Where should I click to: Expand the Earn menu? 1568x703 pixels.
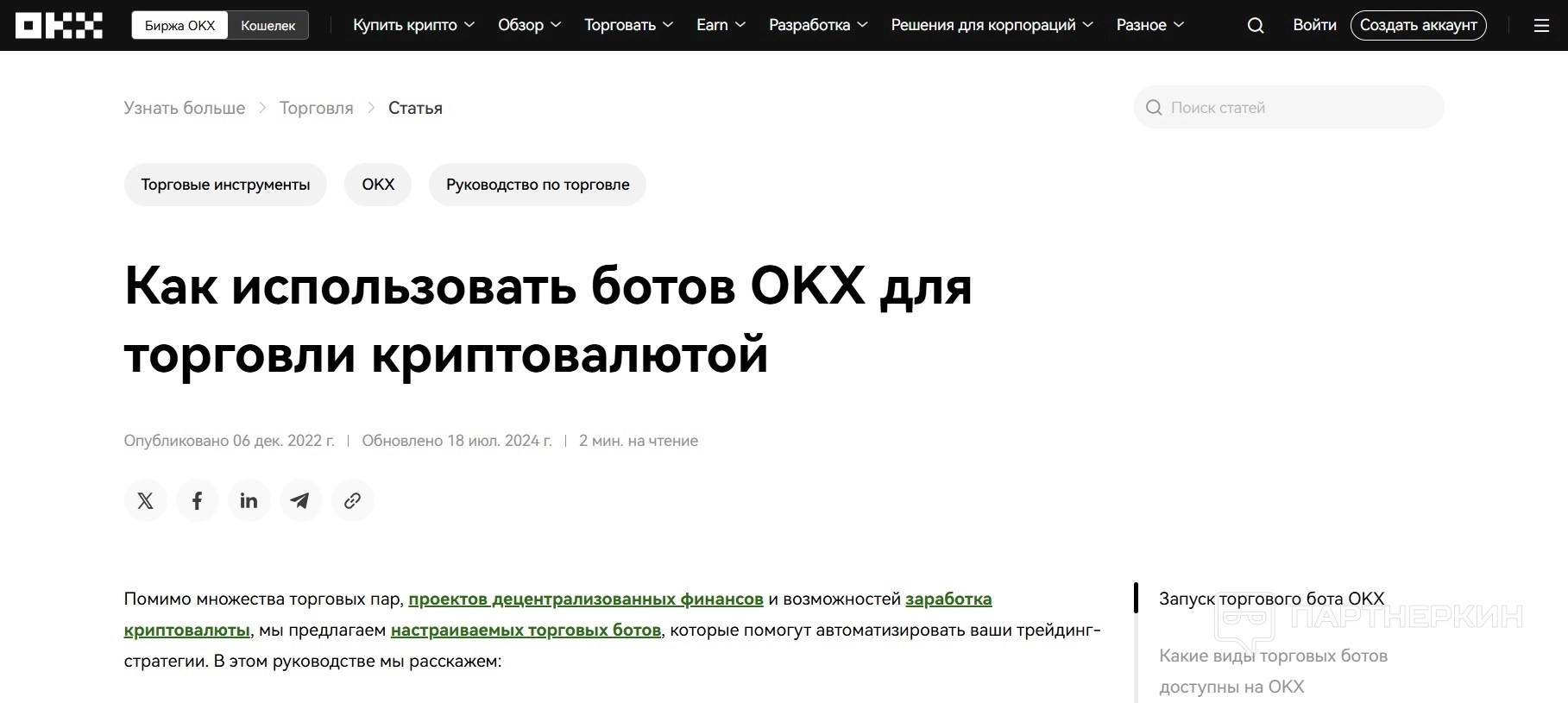click(x=721, y=25)
